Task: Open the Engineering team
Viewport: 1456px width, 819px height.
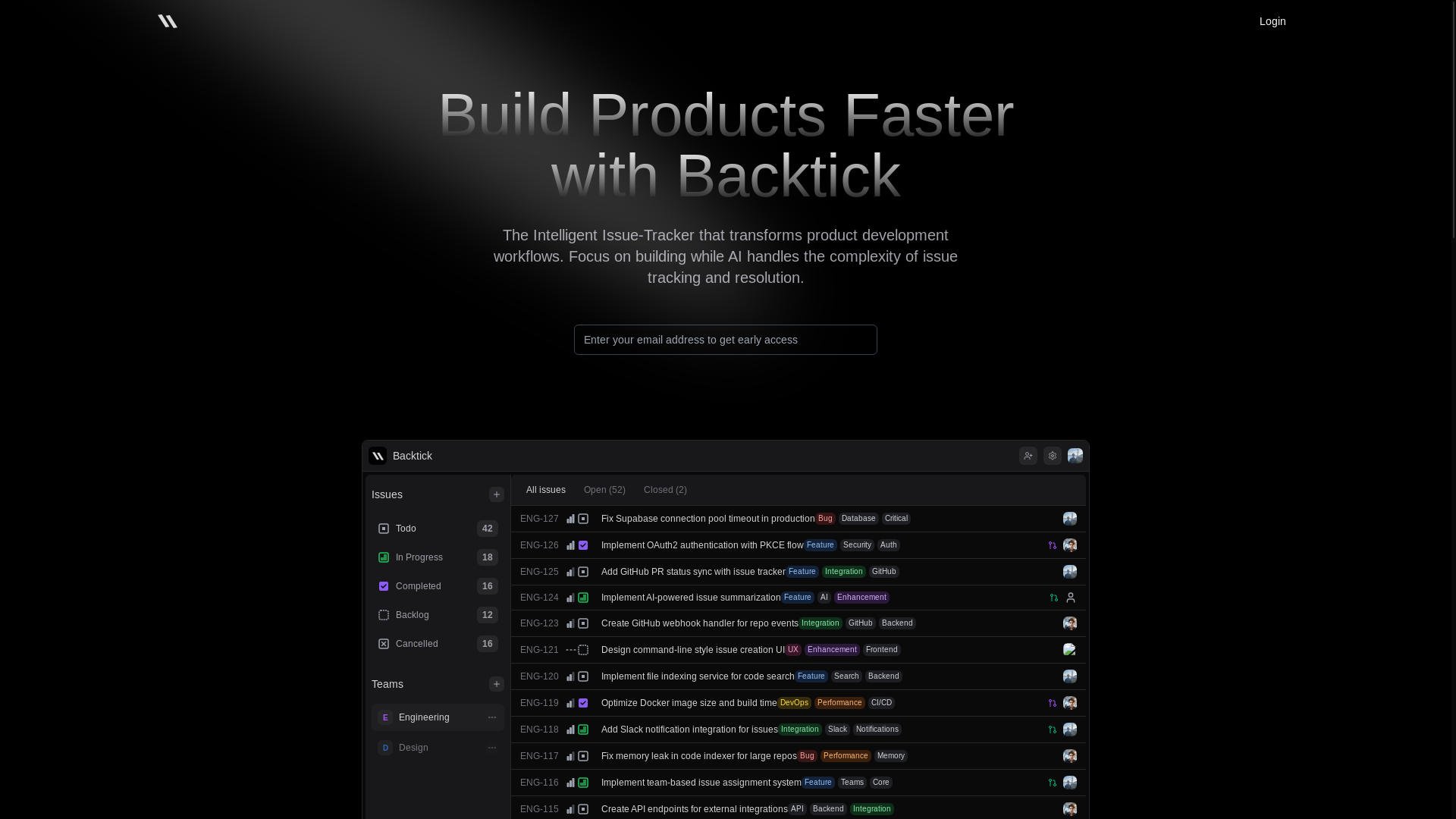Action: [438, 717]
